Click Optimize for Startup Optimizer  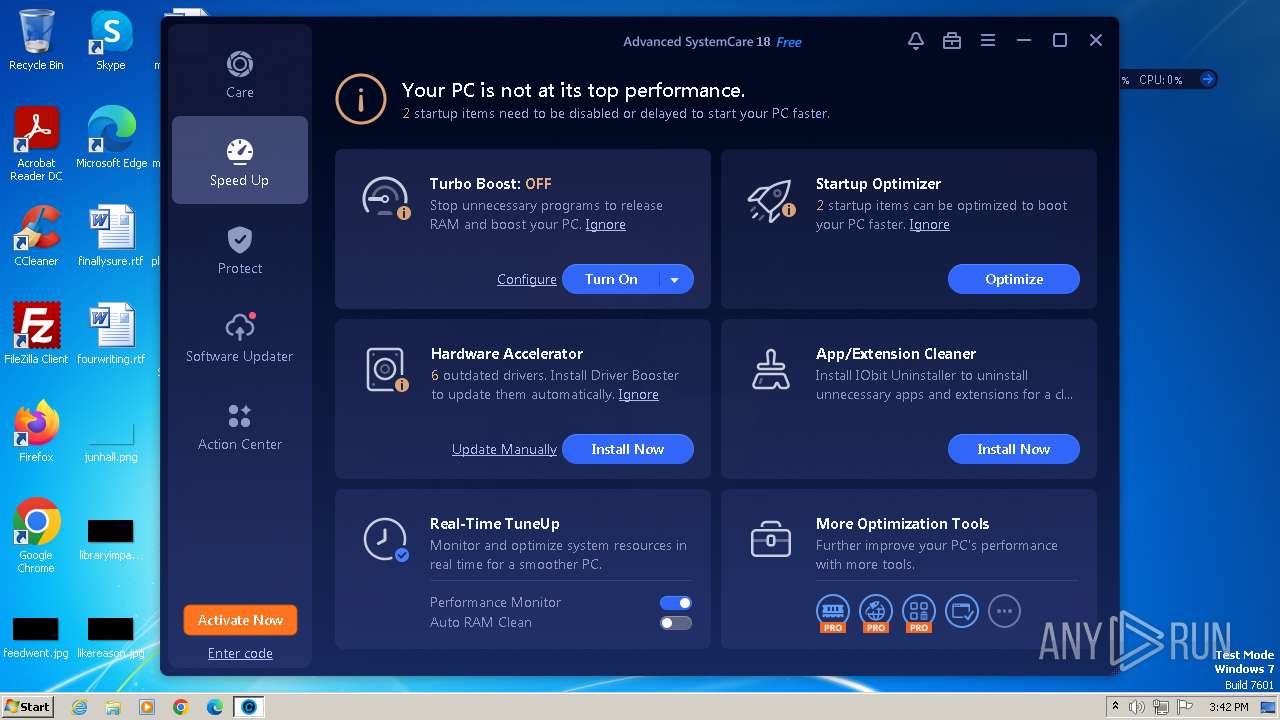point(1014,279)
